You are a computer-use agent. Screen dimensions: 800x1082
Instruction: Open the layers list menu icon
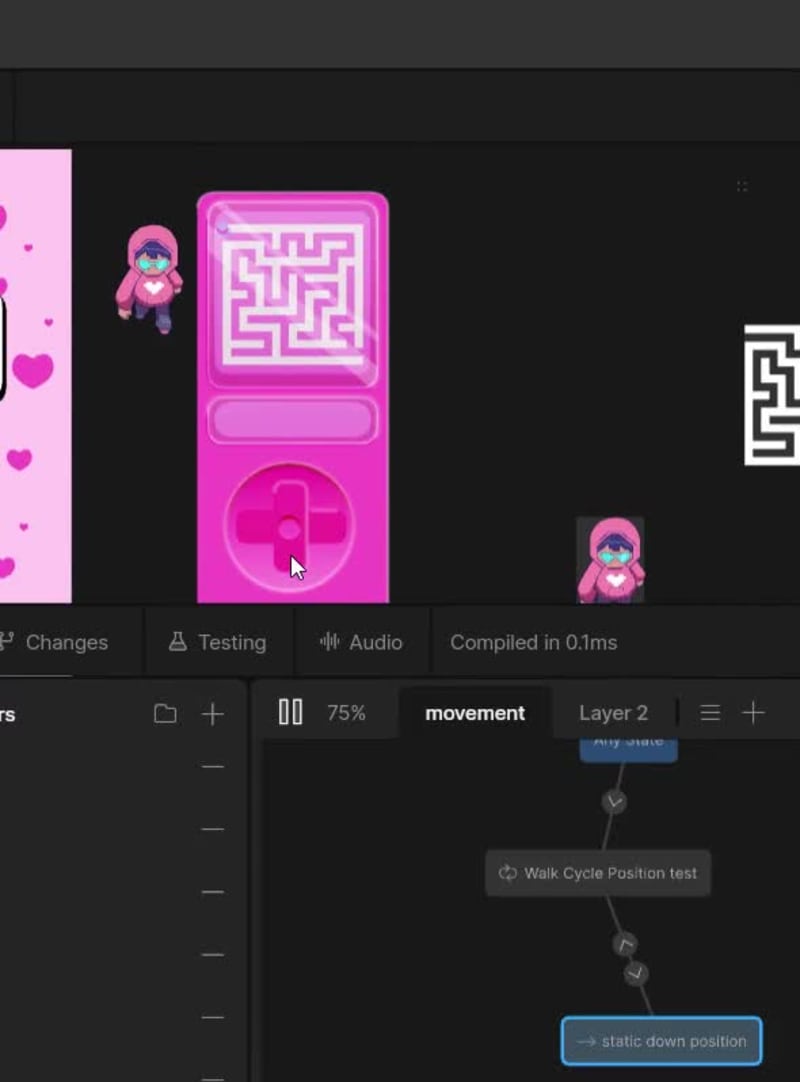point(710,713)
